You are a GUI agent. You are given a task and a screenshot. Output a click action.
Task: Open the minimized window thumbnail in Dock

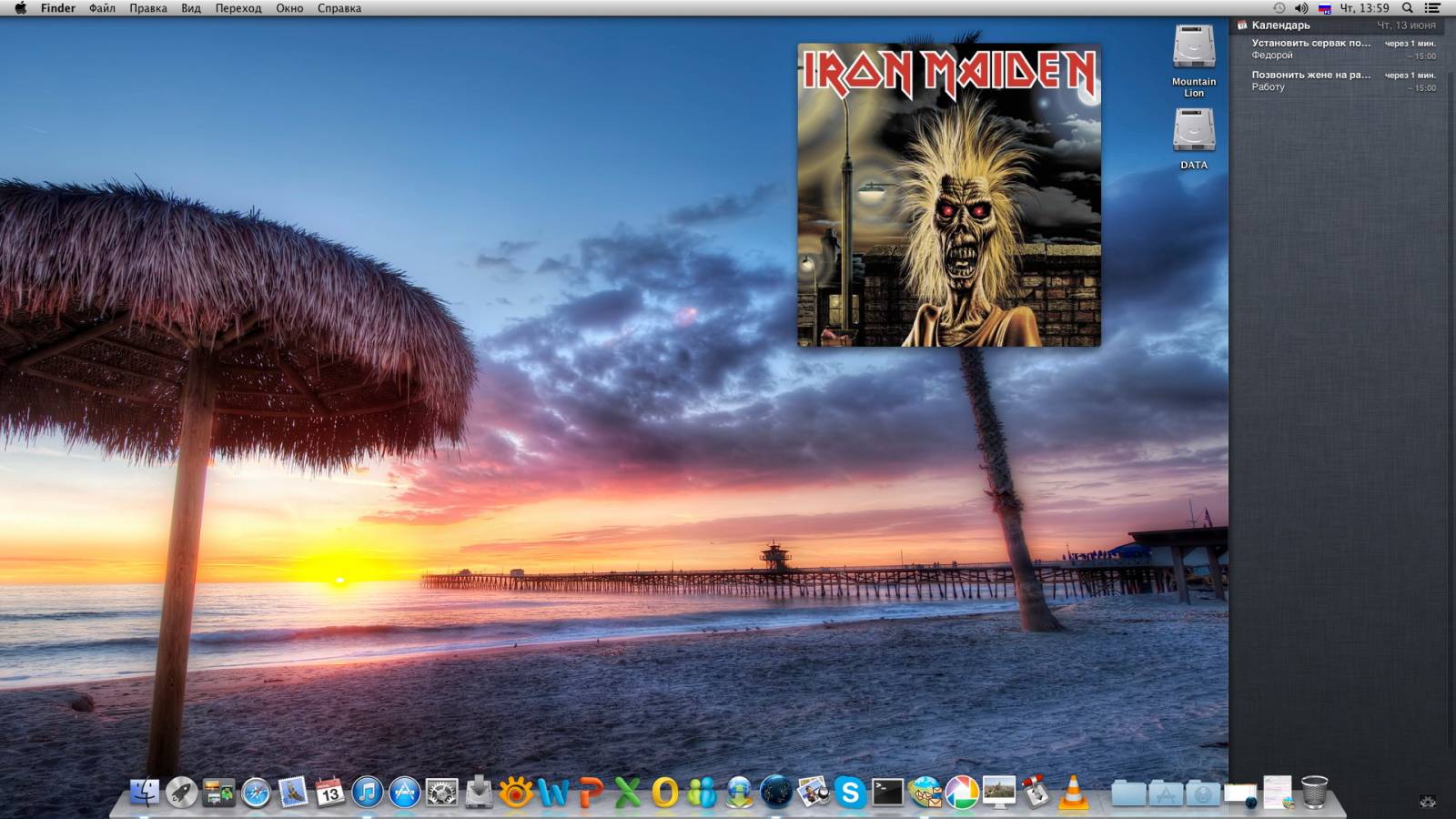pyautogui.click(x=1240, y=794)
